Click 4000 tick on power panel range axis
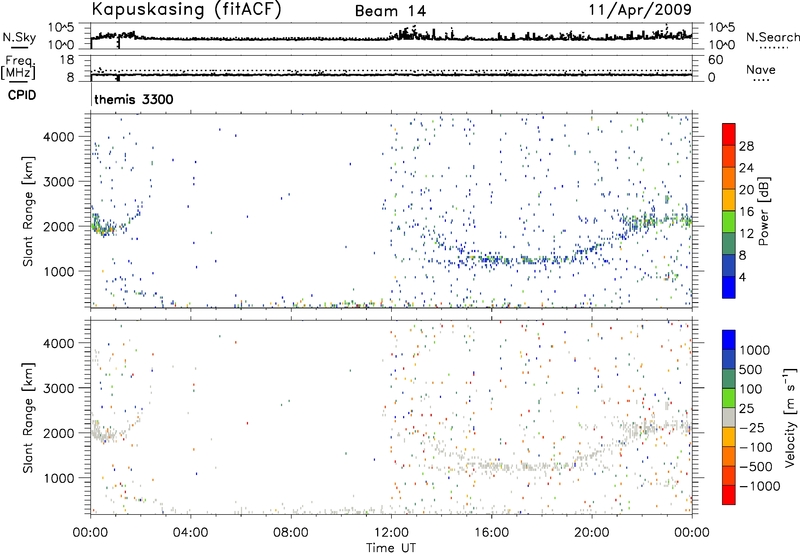This screenshot has width=800, height=554. coord(59,137)
